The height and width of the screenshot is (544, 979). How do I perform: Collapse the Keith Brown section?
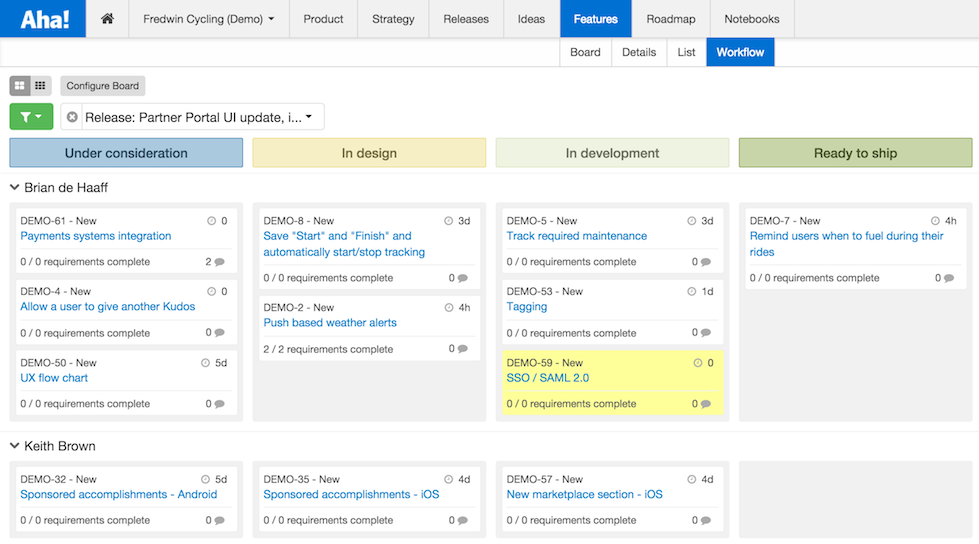click(15, 446)
